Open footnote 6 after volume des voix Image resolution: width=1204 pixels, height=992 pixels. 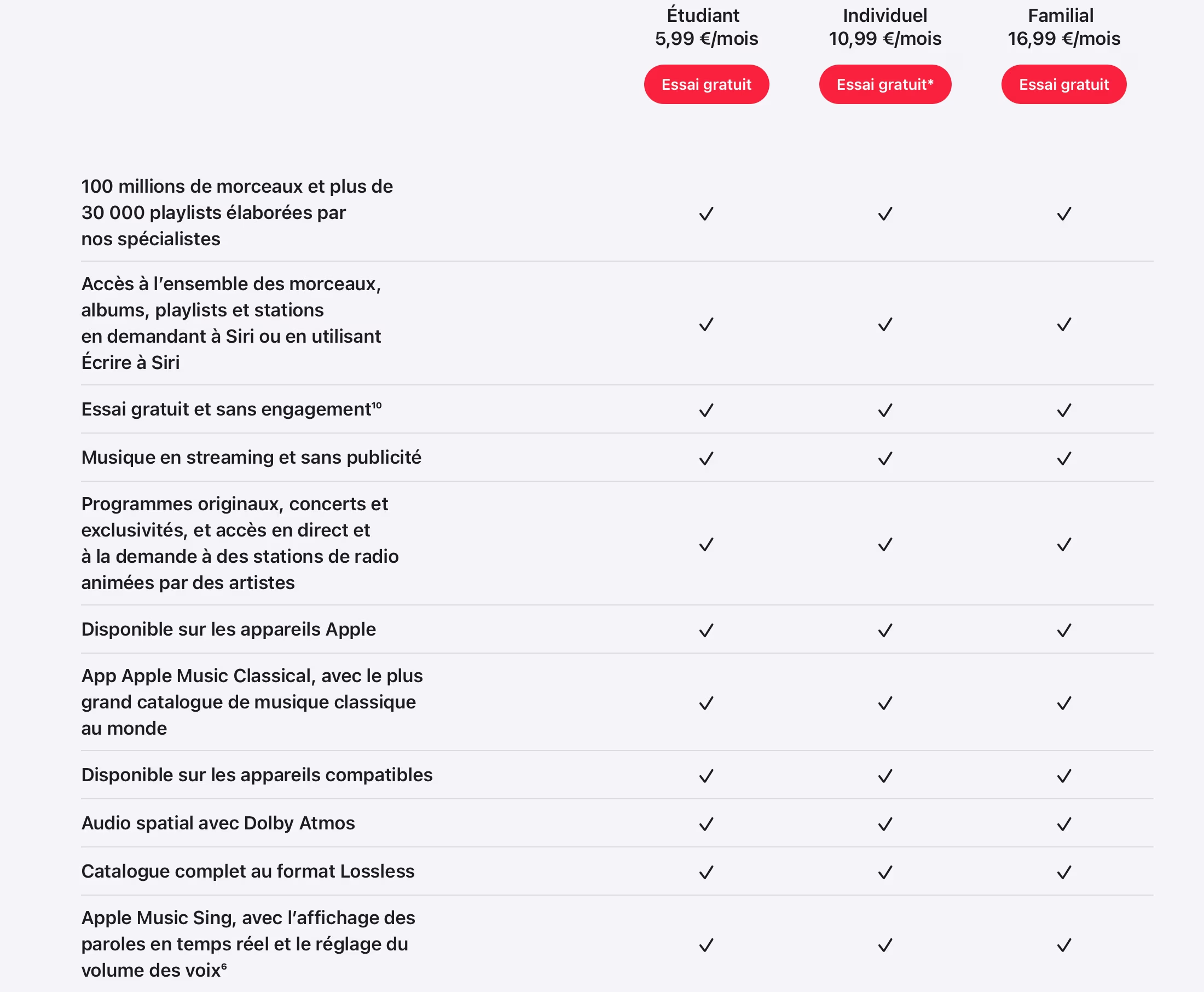(x=224, y=966)
